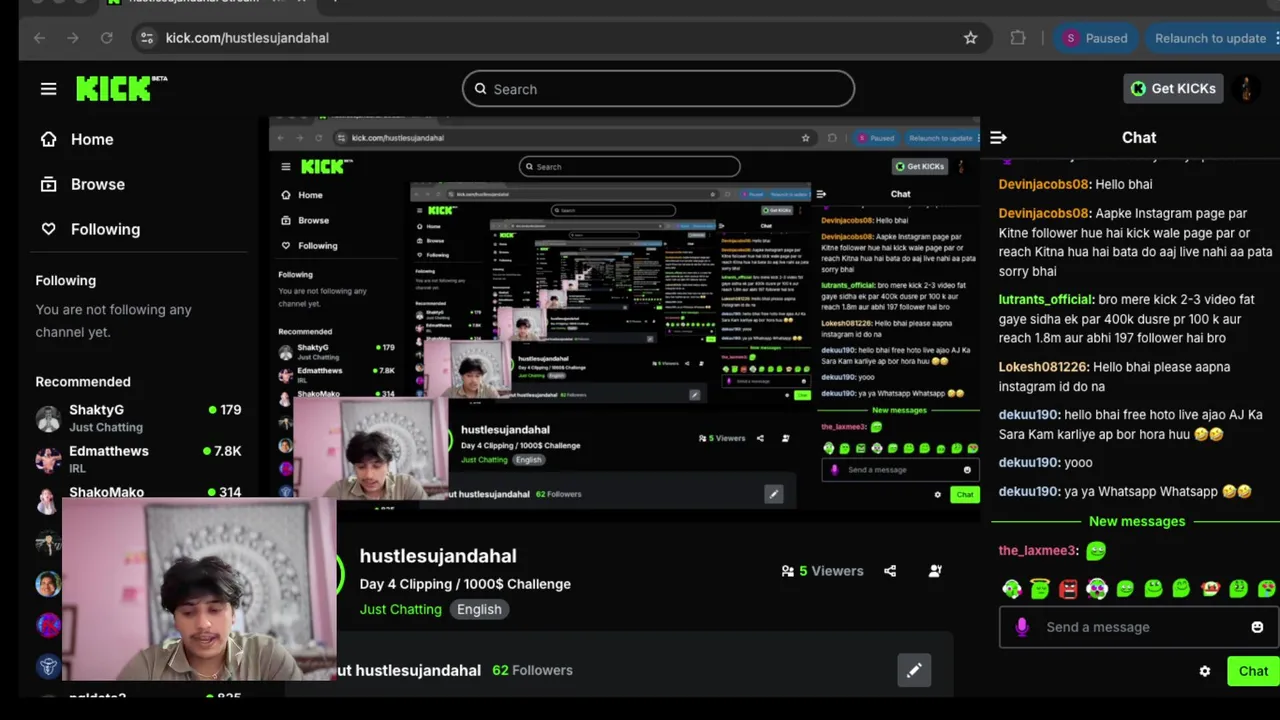Pick the purple-eyed headphones emote
The width and height of the screenshot is (1280, 720).
click(x=1097, y=589)
